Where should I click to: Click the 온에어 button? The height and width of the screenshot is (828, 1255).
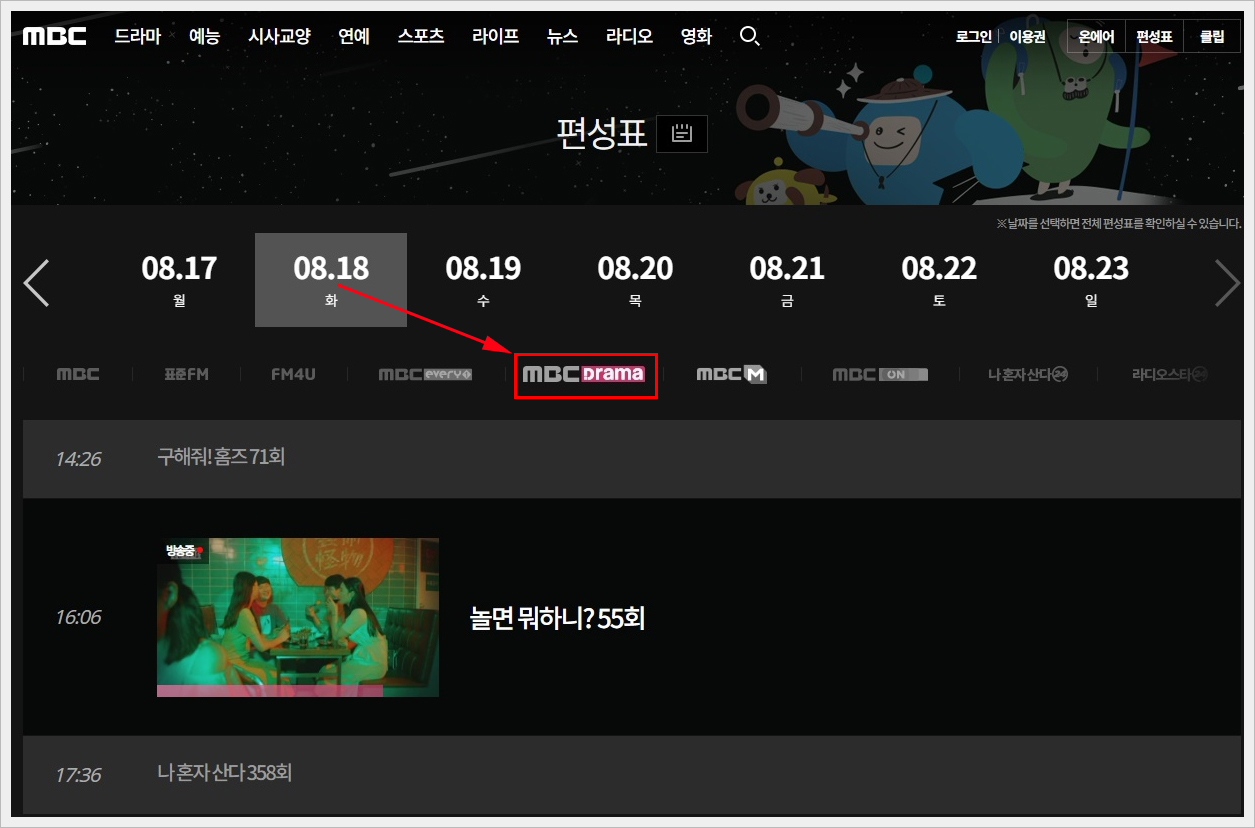1096,36
